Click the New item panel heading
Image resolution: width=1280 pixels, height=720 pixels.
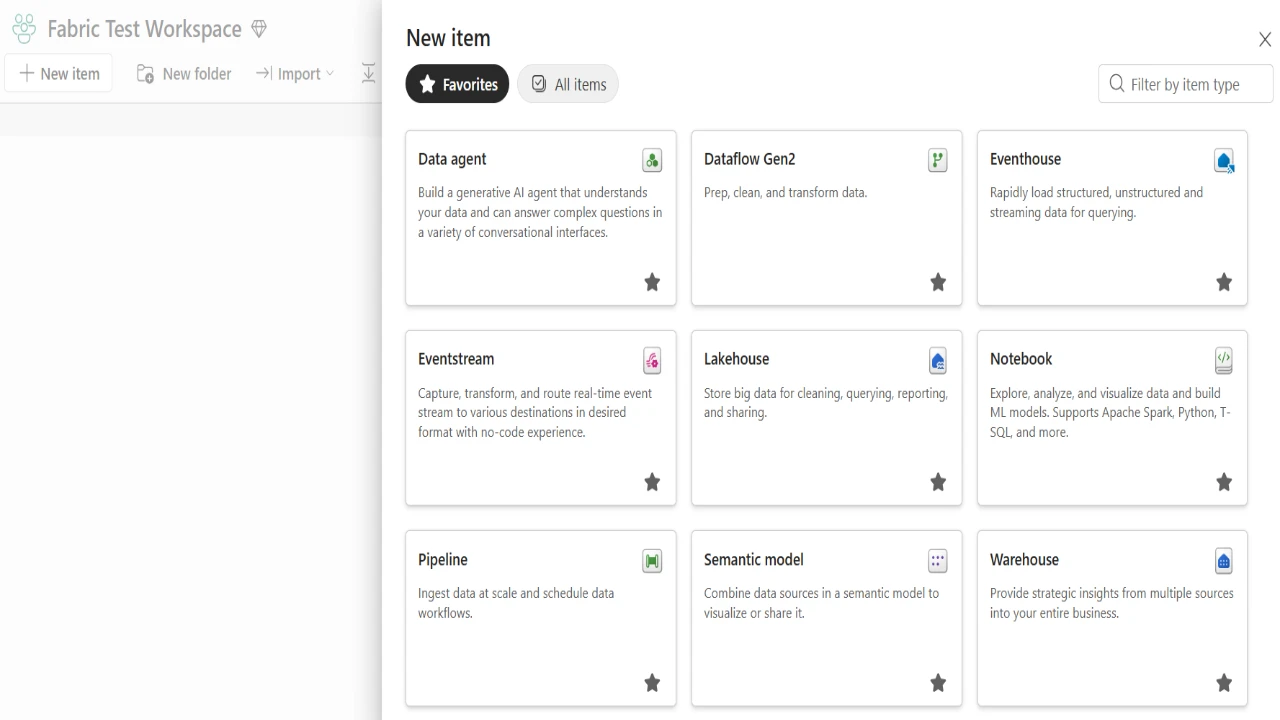tap(448, 38)
